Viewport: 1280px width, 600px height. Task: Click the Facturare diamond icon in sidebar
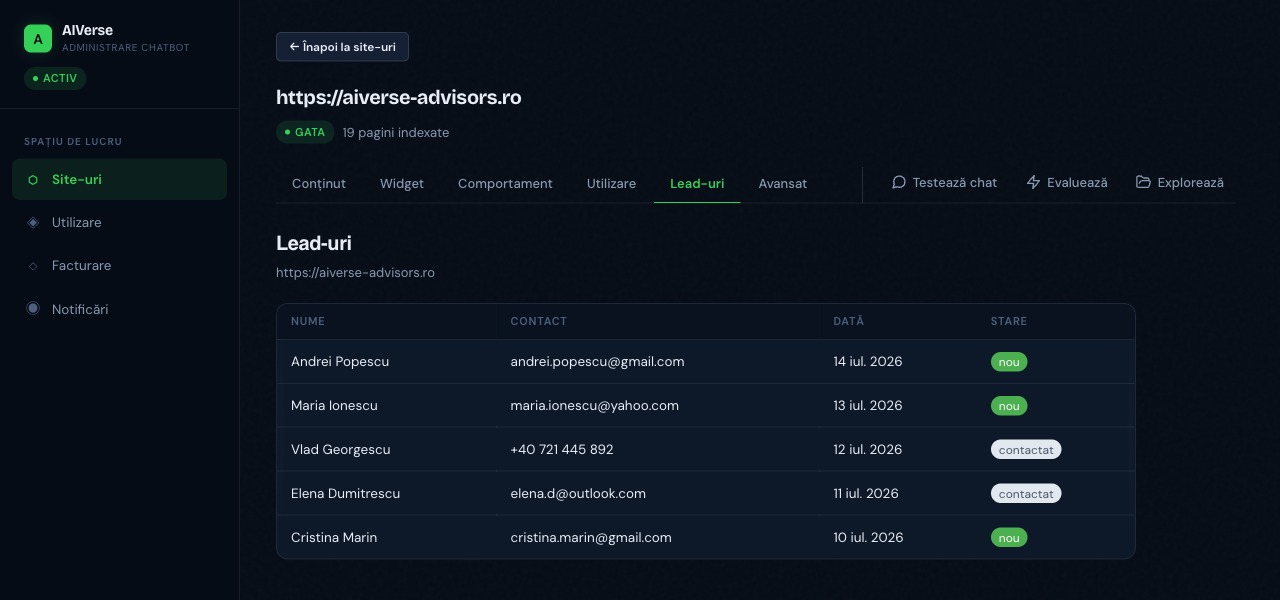tap(33, 266)
